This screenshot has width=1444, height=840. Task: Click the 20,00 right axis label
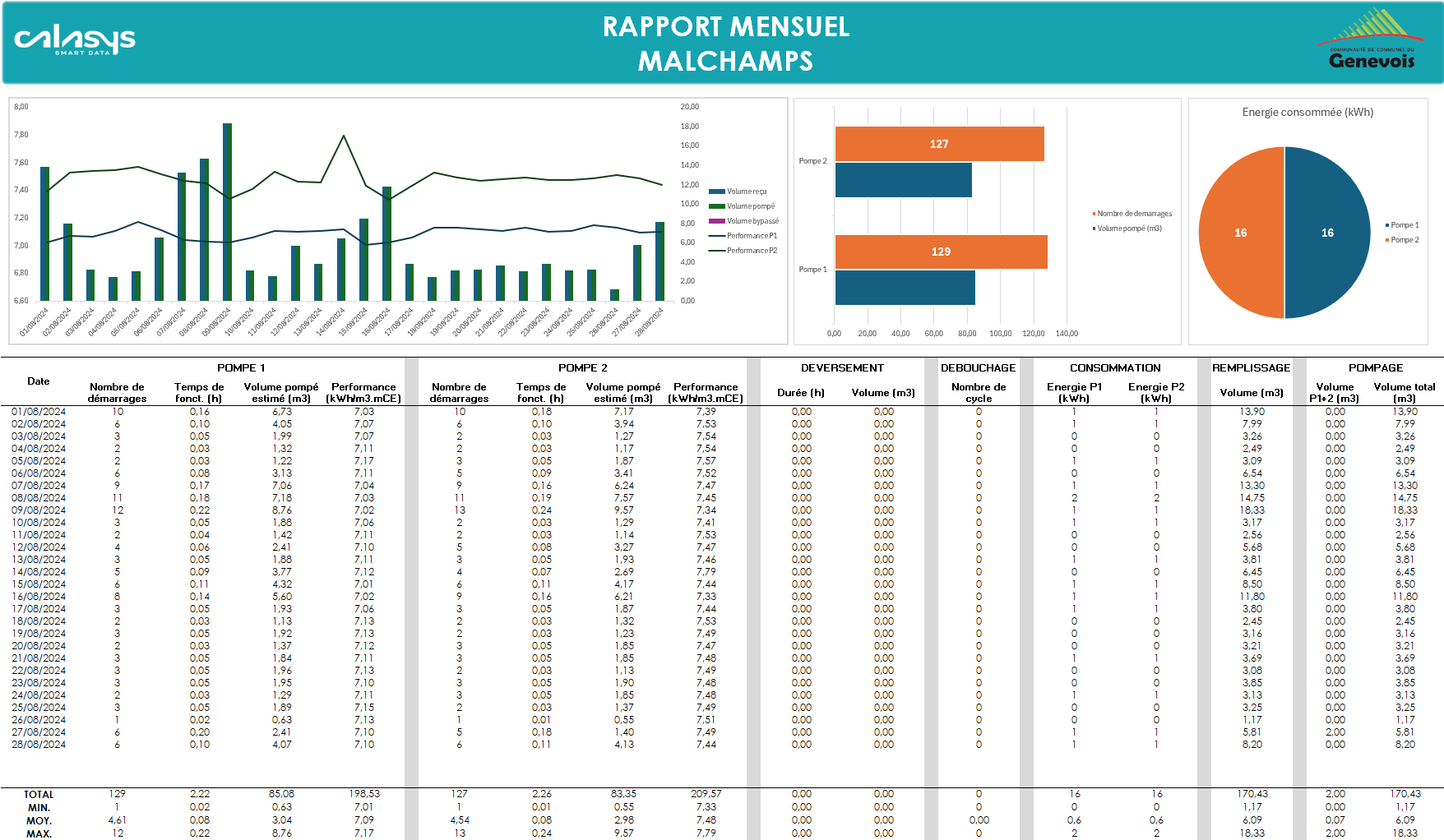coord(689,107)
